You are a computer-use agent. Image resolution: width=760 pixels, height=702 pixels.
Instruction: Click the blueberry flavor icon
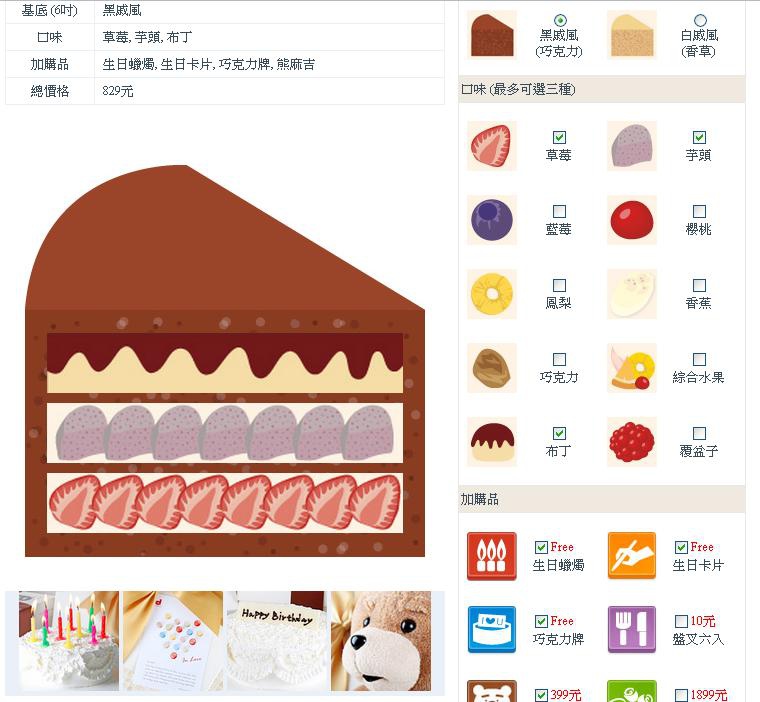click(x=491, y=220)
